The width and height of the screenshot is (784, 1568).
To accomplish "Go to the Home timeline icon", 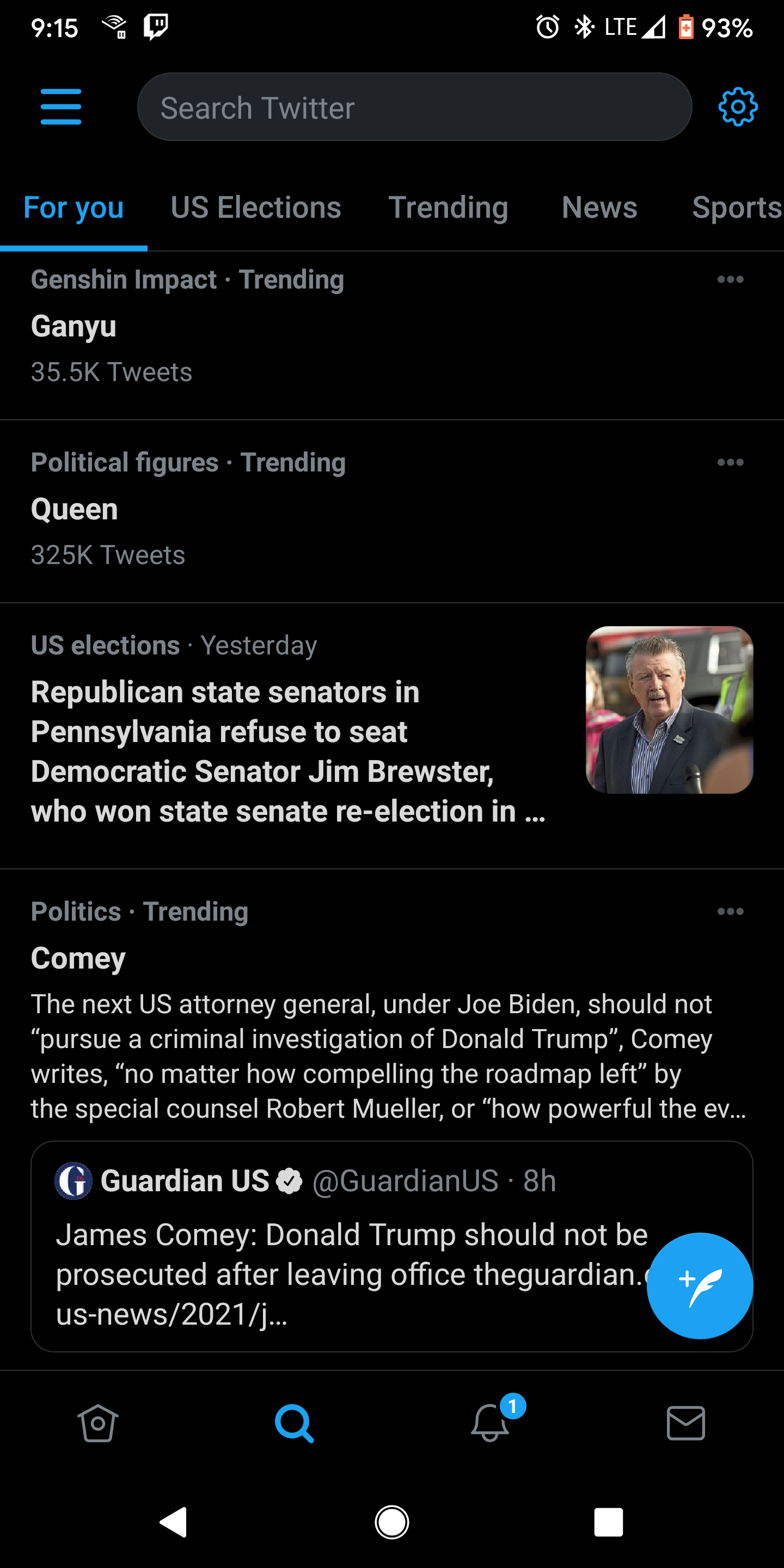I will (x=97, y=1423).
